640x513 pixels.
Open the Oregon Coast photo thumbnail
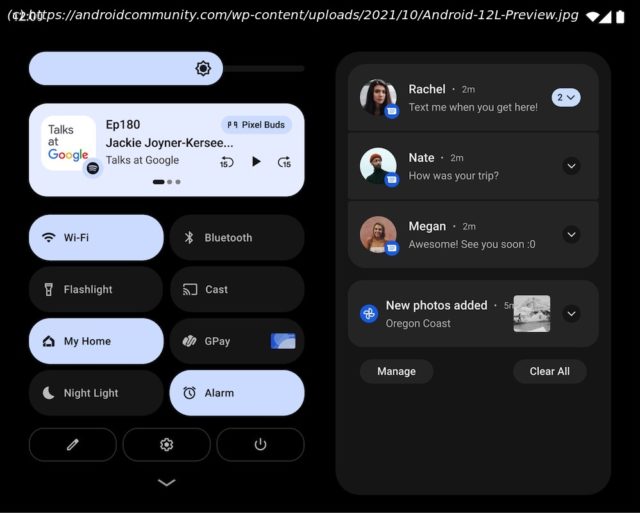(532, 313)
